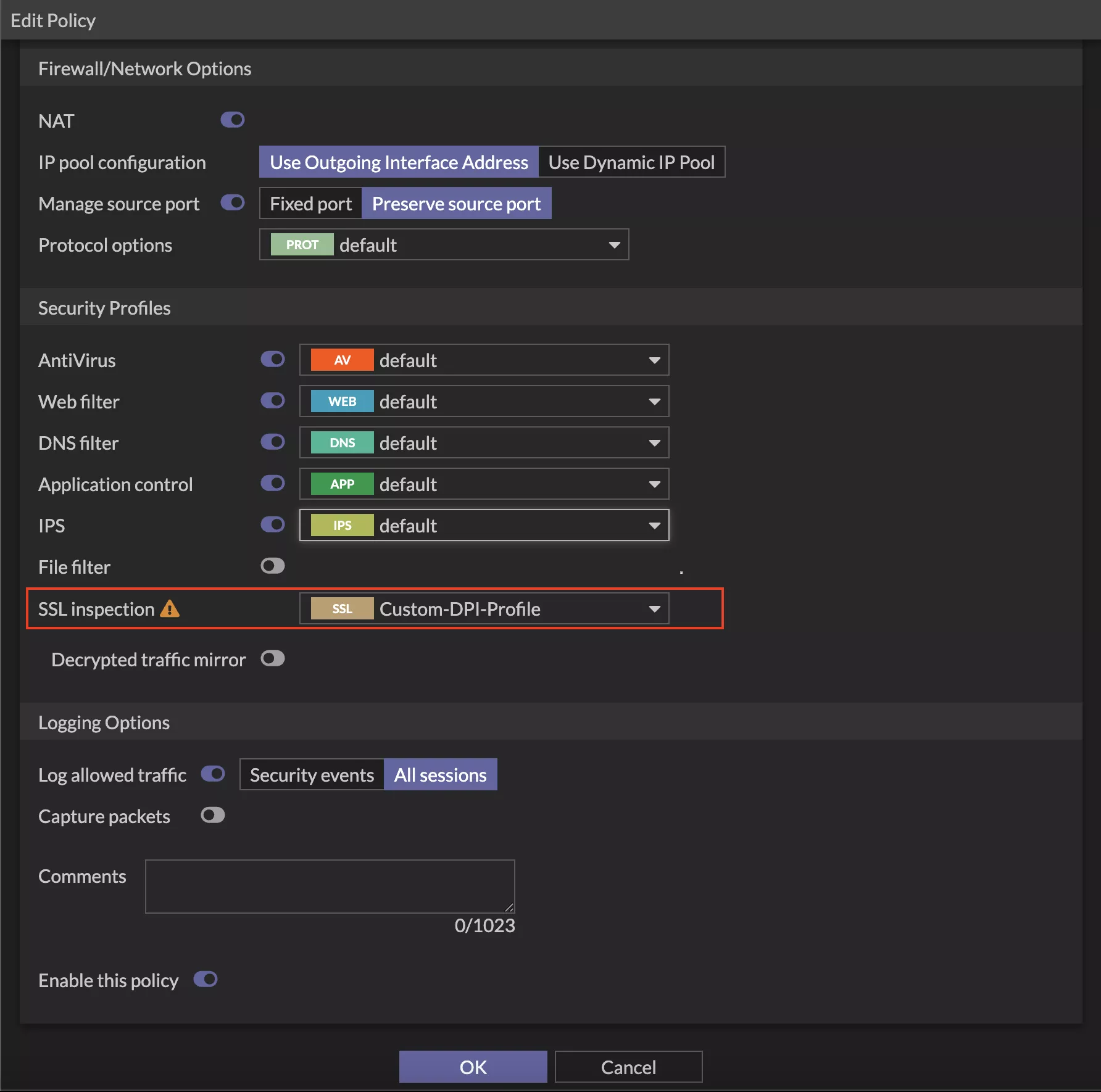Open the Protocol options dropdown
The image size is (1101, 1092).
[x=444, y=244]
